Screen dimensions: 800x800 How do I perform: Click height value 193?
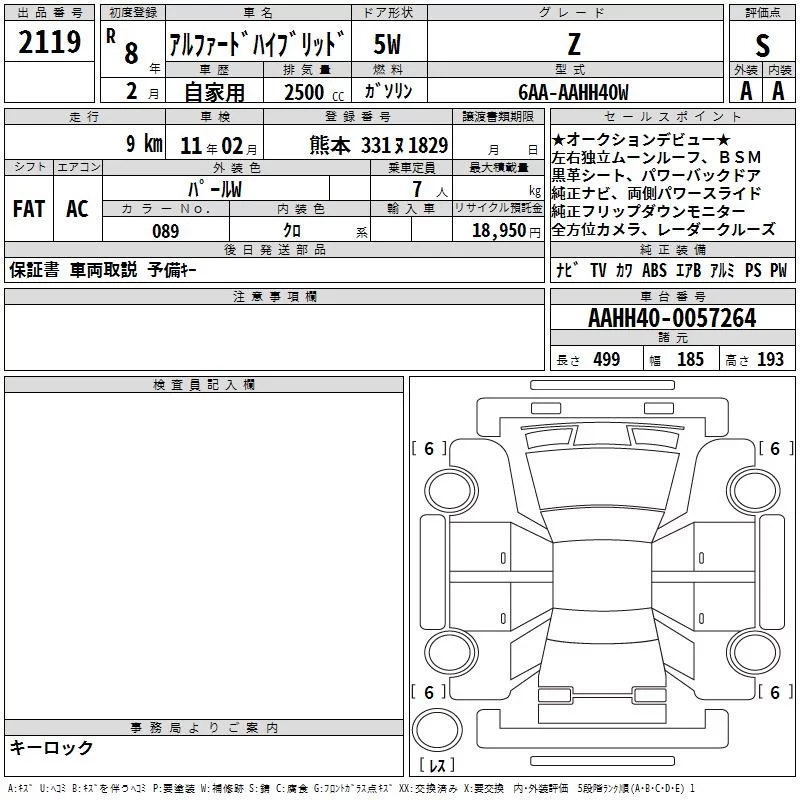click(x=770, y=360)
